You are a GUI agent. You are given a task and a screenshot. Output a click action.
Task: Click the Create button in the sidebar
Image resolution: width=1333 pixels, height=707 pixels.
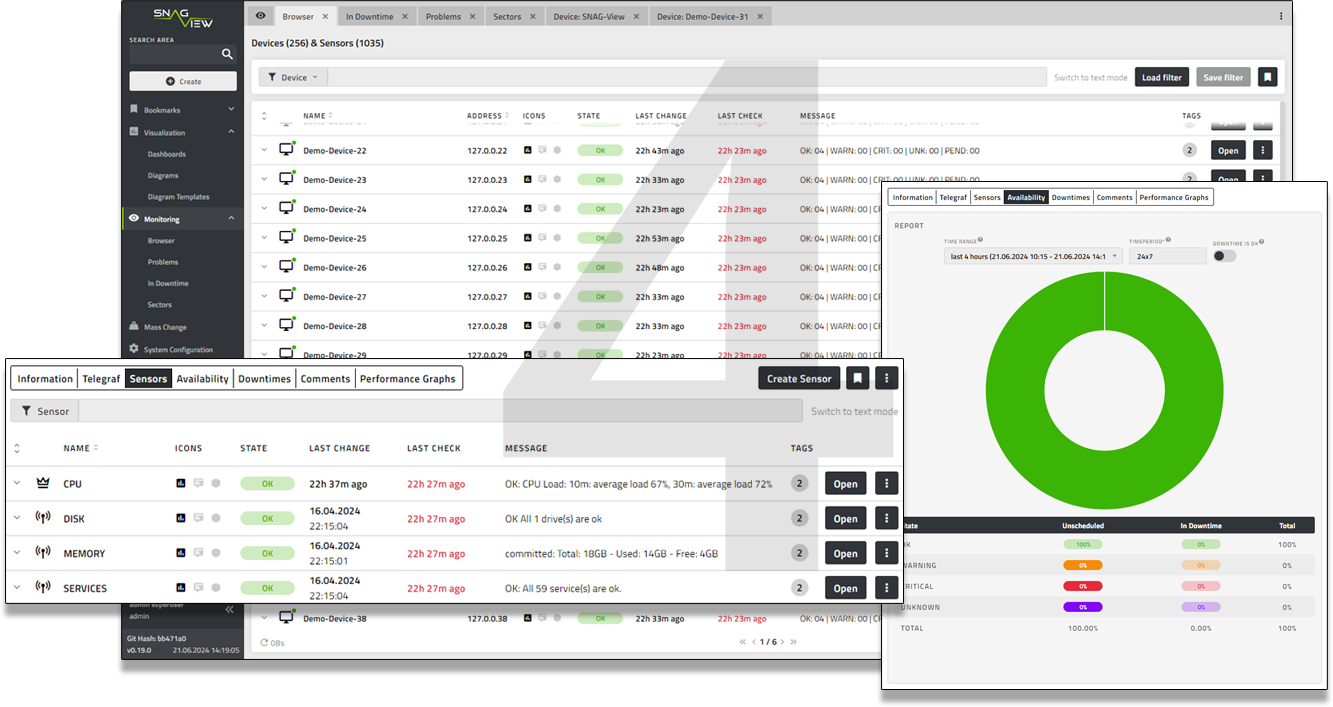pyautogui.click(x=183, y=81)
